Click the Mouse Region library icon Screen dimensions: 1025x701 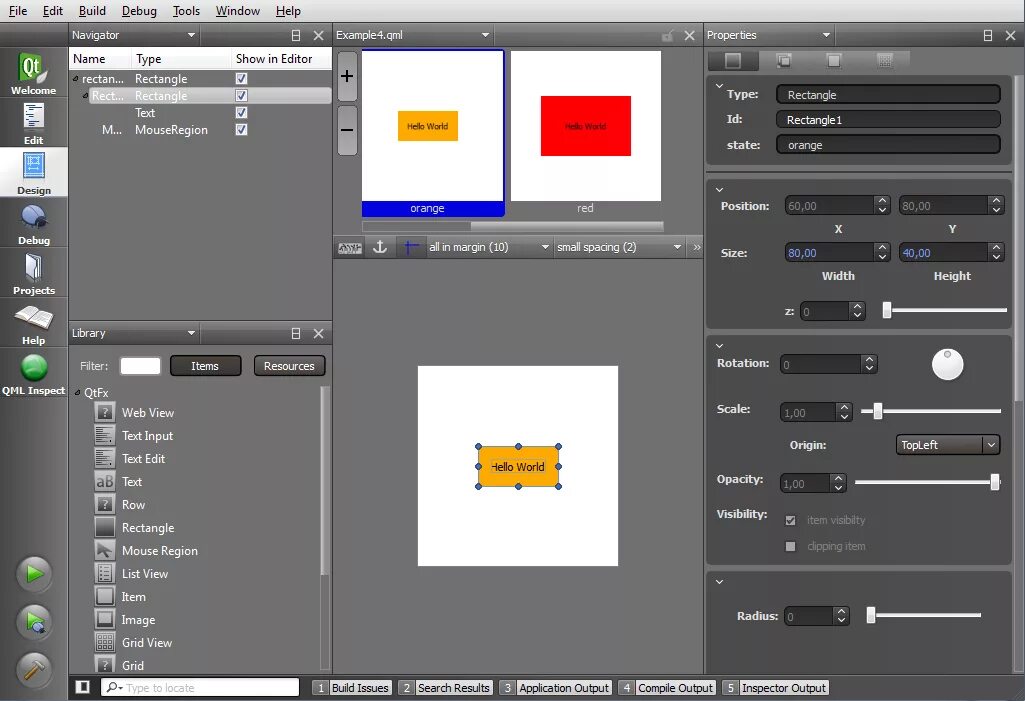coord(105,551)
